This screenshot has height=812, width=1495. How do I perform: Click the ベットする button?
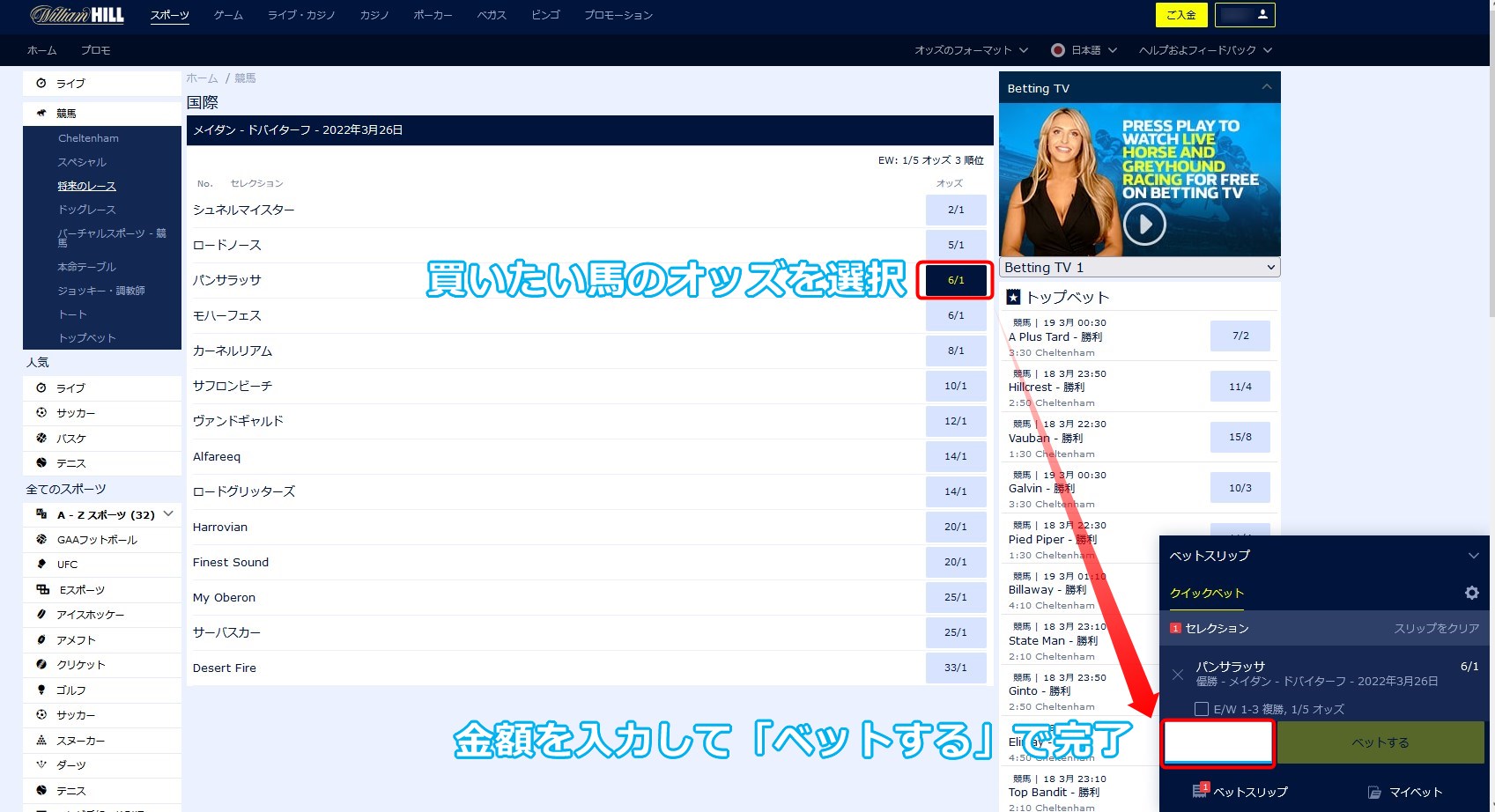point(1380,742)
